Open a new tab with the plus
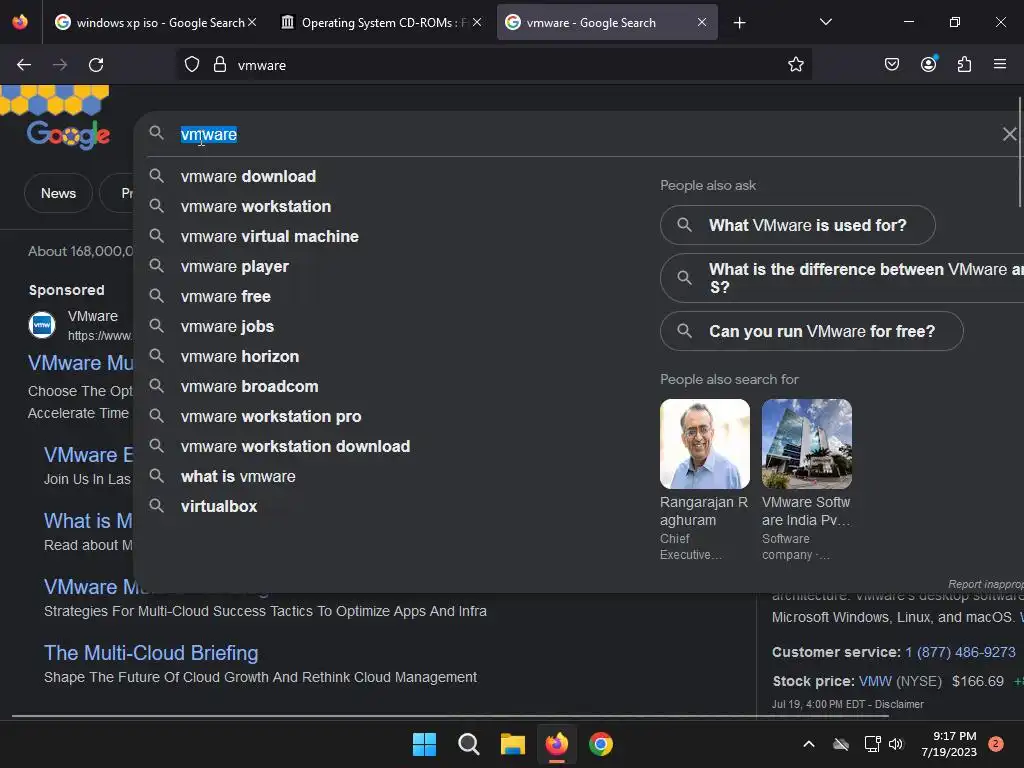This screenshot has width=1024, height=768. pyautogui.click(x=739, y=23)
